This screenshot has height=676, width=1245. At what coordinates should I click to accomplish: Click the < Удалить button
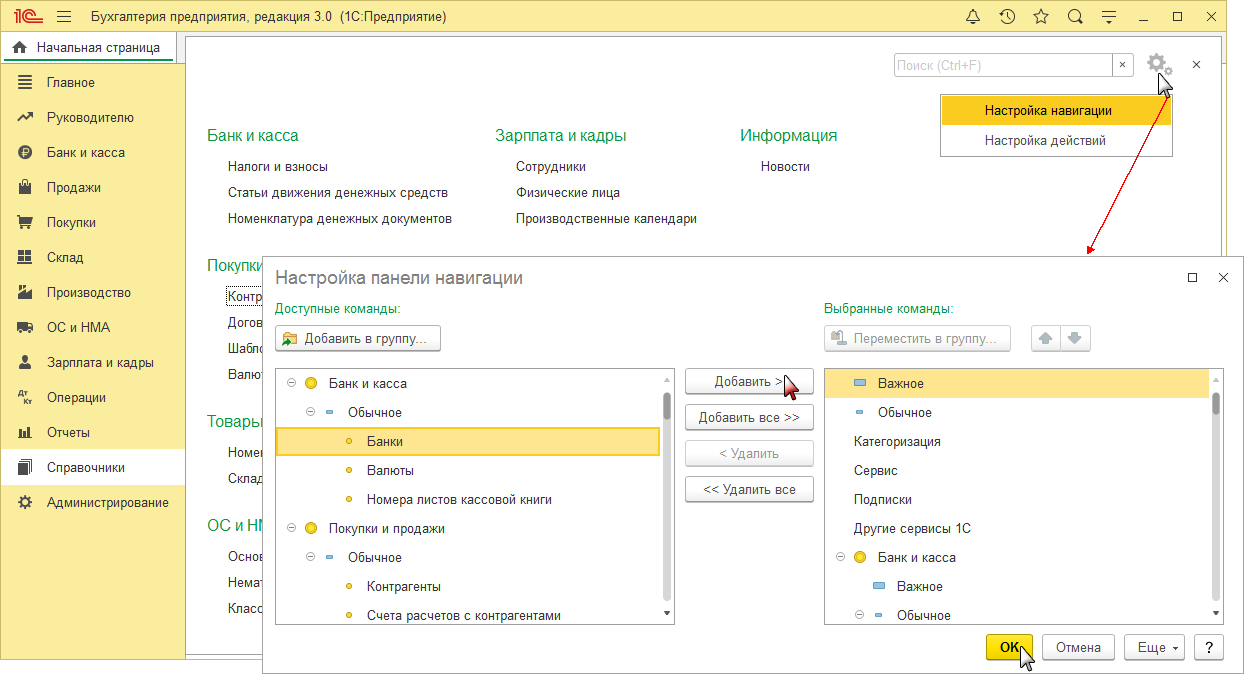(x=749, y=453)
